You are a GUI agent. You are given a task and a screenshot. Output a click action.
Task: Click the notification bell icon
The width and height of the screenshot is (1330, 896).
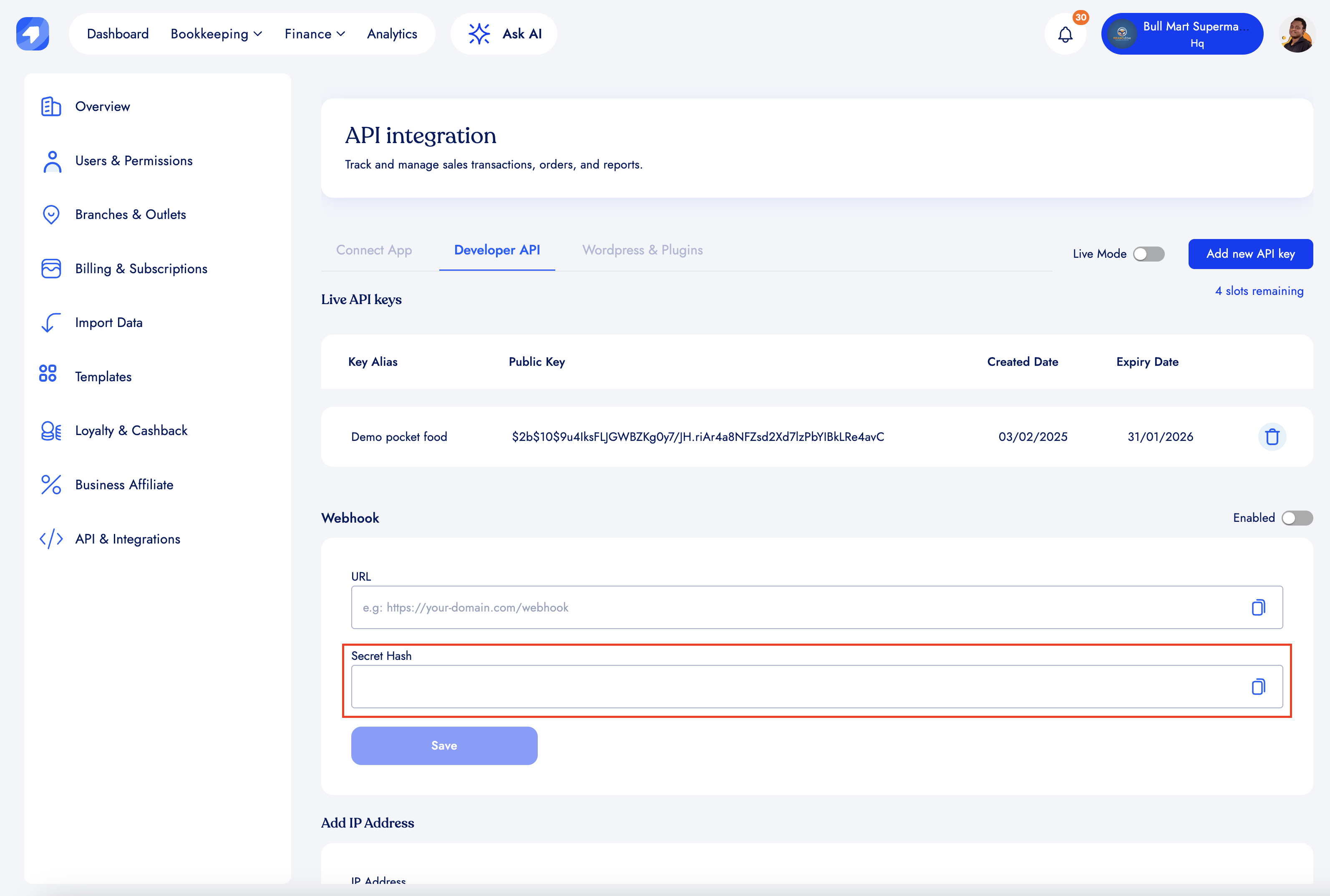coord(1065,35)
